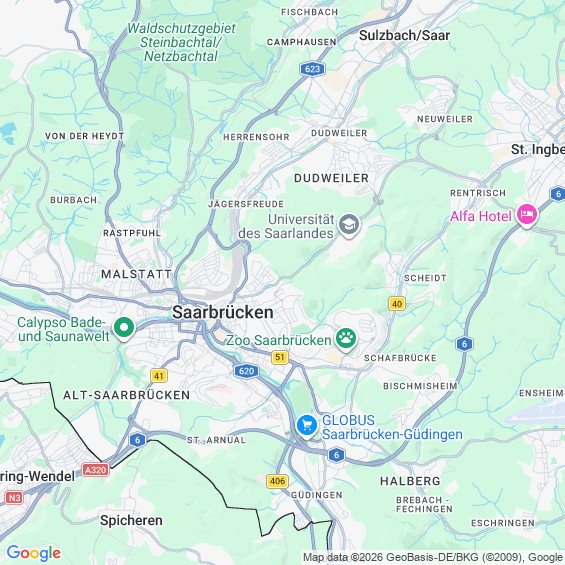Open the Google logo link
Viewport: 565px width, 565px height.
pyautogui.click(x=34, y=553)
